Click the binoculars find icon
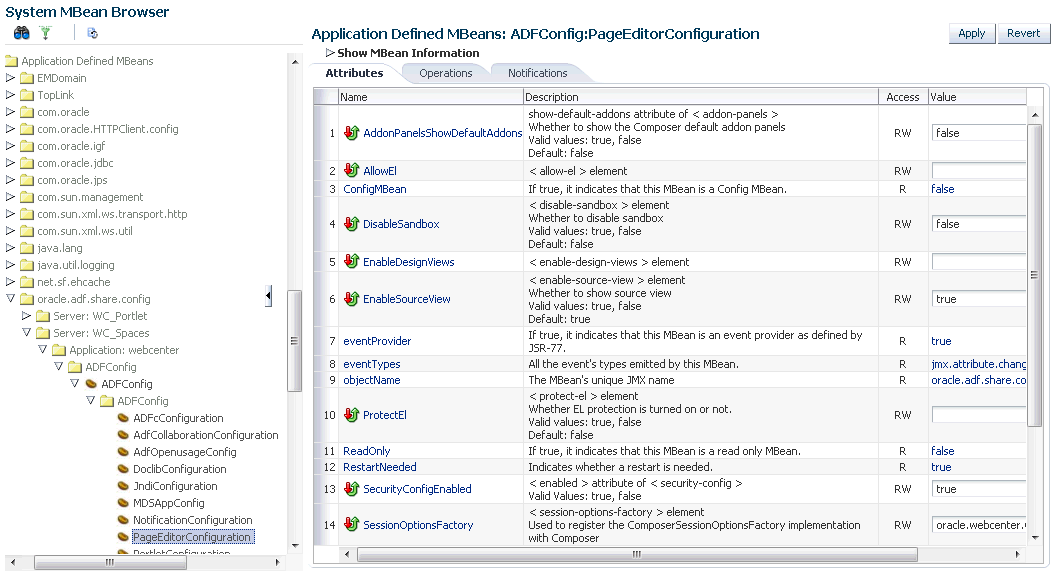The width and height of the screenshot is (1053, 573). click(x=21, y=32)
